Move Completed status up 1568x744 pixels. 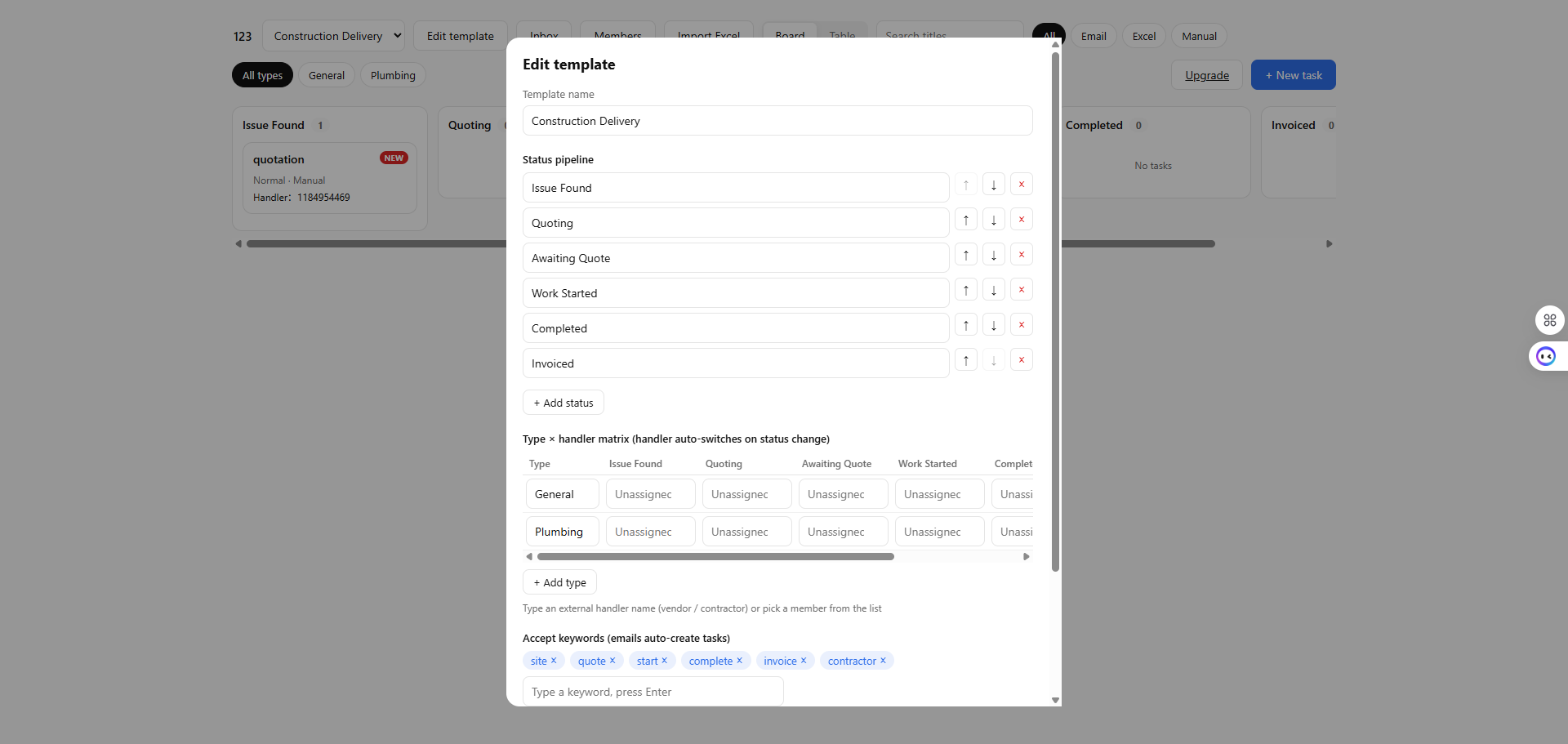coord(965,325)
